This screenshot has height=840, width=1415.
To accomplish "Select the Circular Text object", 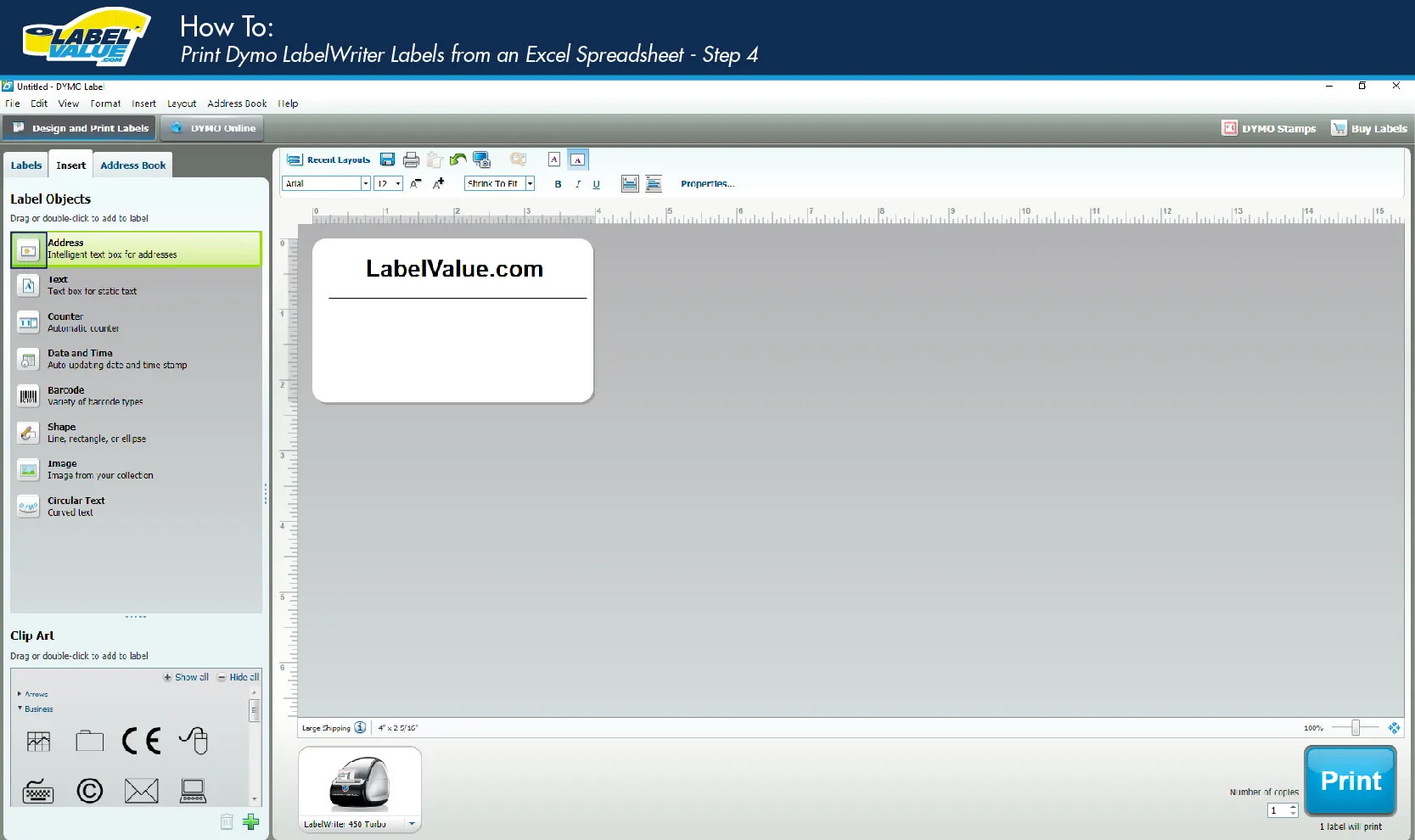I will point(136,507).
